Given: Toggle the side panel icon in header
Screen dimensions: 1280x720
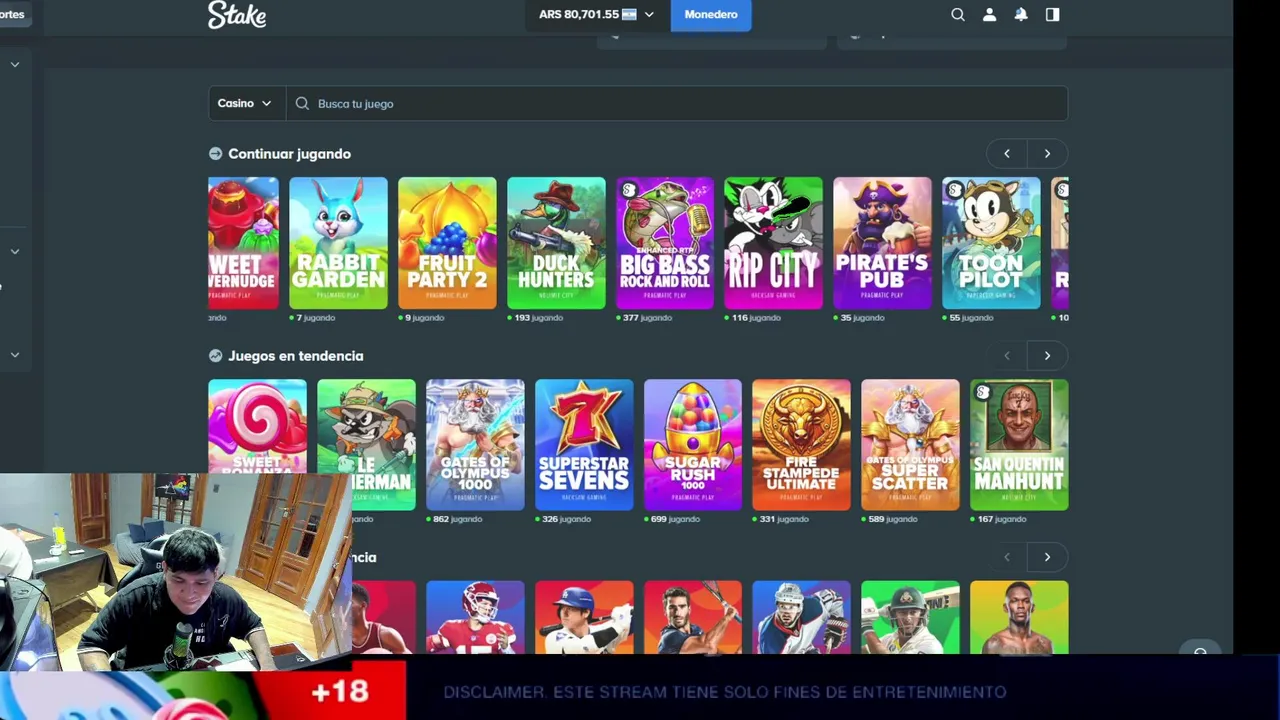Looking at the screenshot, I should pos(1052,14).
